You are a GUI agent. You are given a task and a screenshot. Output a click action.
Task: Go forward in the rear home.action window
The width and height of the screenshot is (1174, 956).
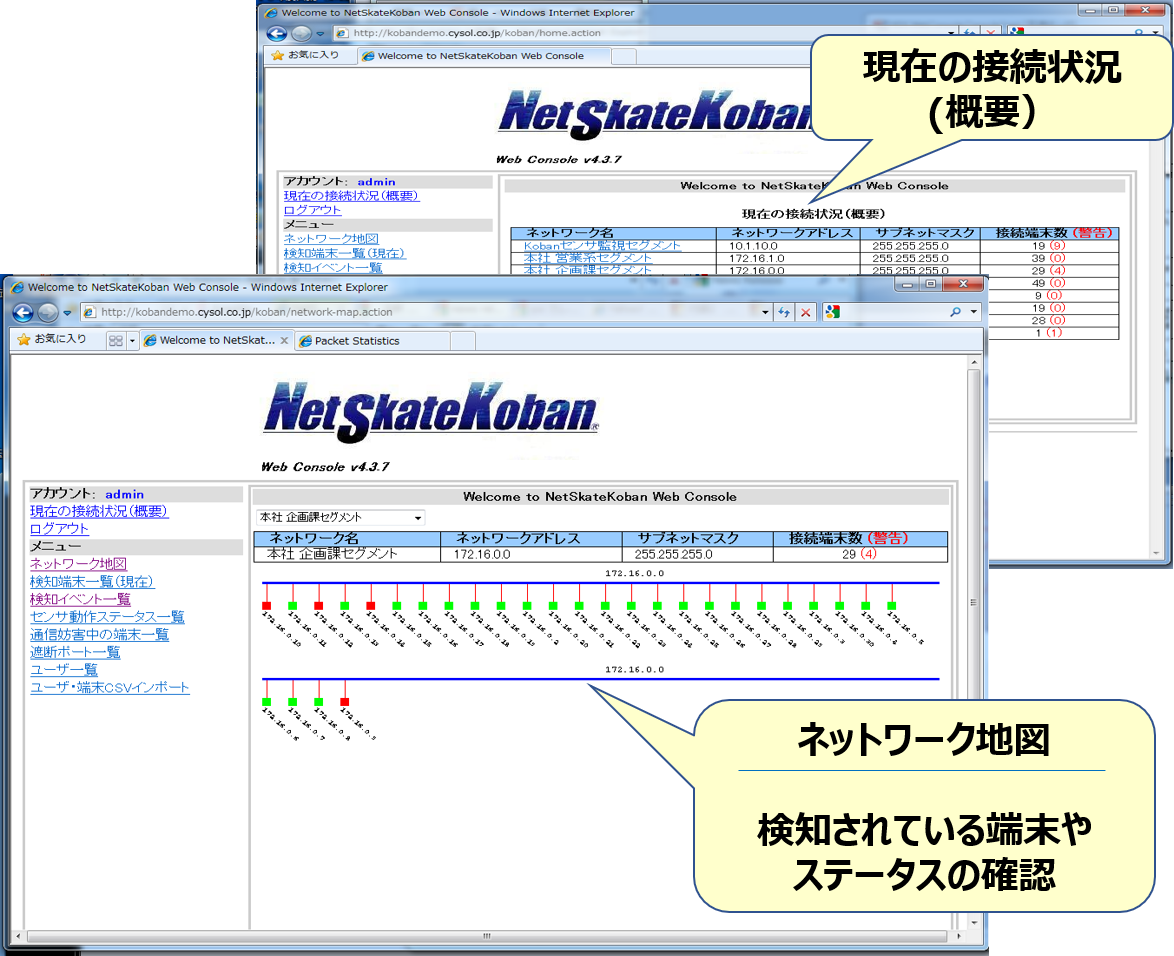coord(302,33)
